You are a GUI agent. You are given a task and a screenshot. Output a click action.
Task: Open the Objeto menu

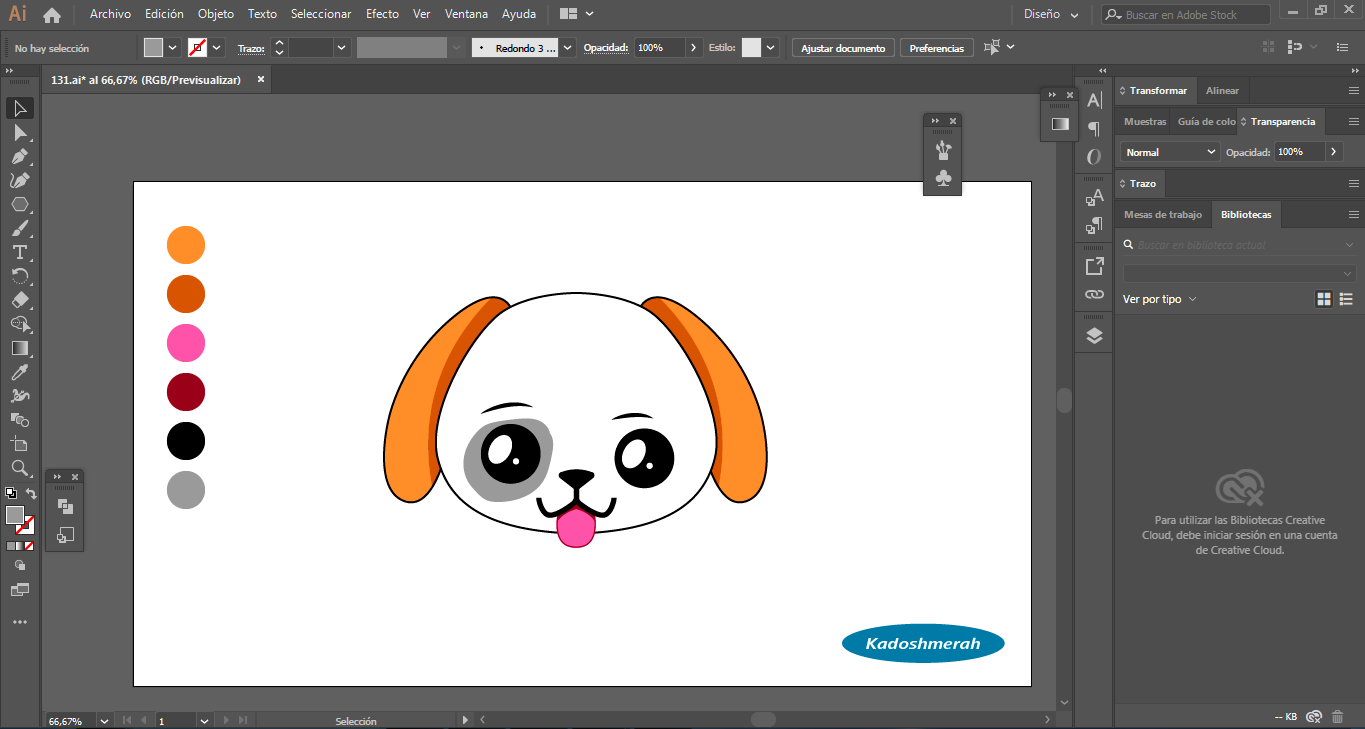pyautogui.click(x=216, y=15)
